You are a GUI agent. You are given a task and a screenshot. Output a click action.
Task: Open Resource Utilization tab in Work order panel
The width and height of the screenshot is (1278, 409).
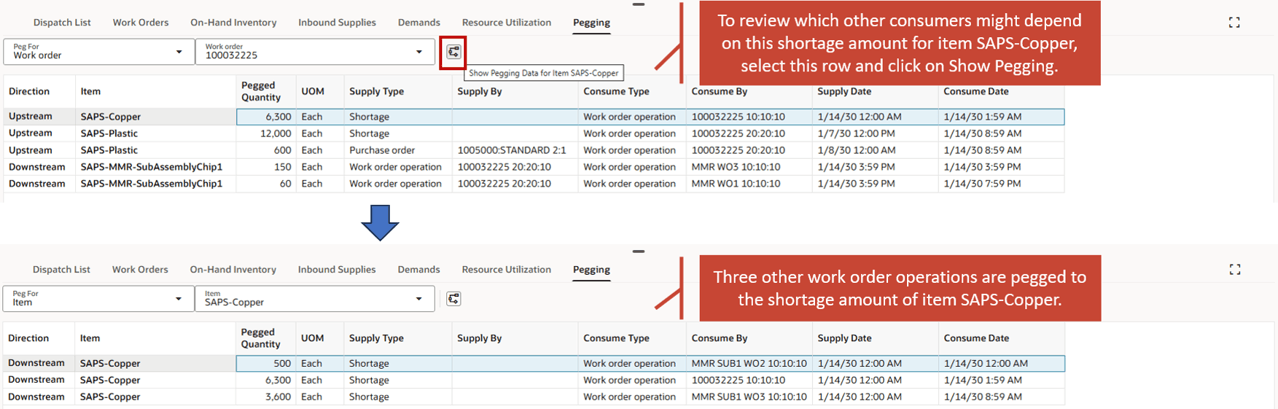(x=506, y=22)
